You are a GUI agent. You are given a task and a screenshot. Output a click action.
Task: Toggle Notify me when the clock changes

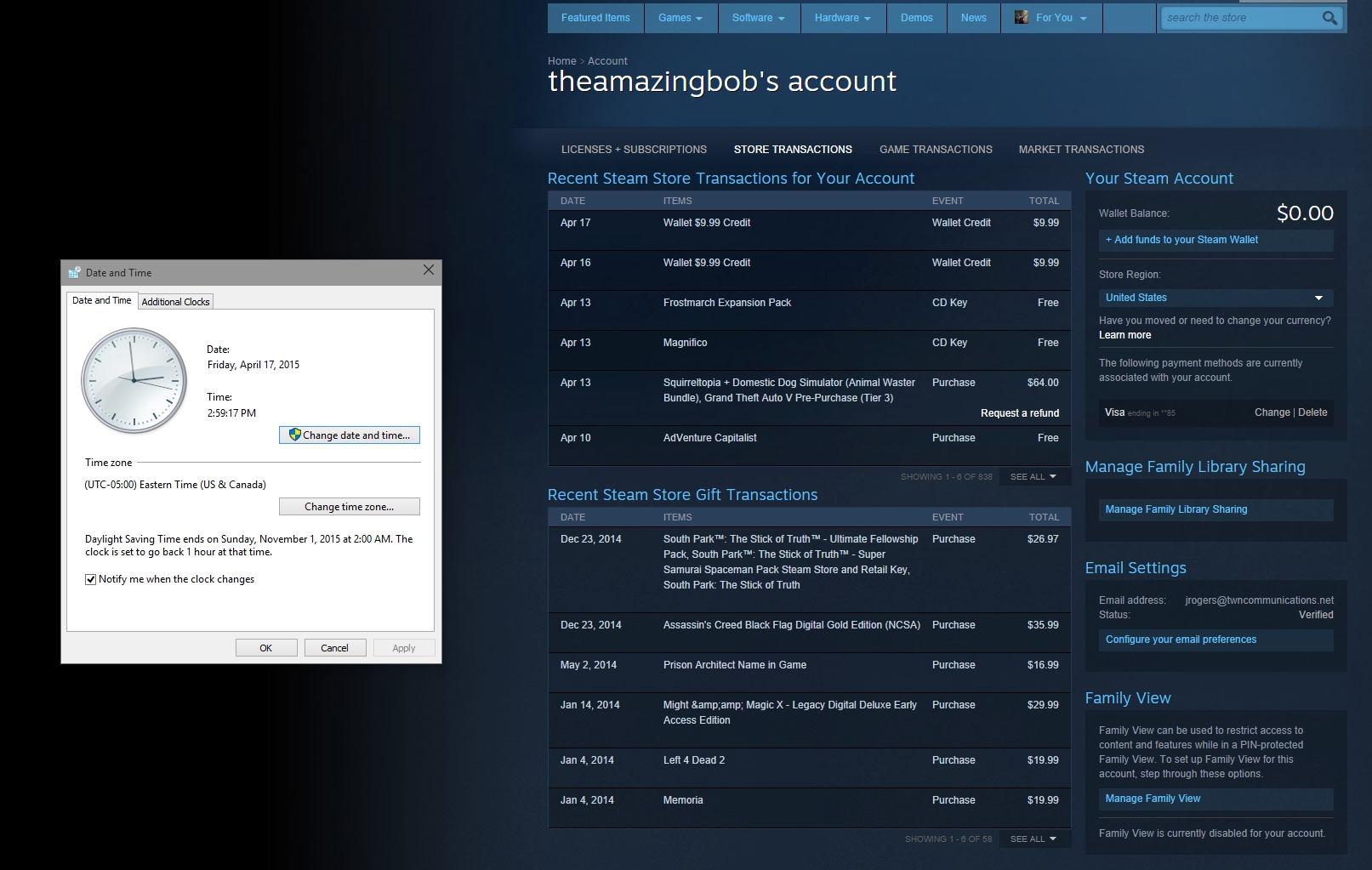(90, 579)
